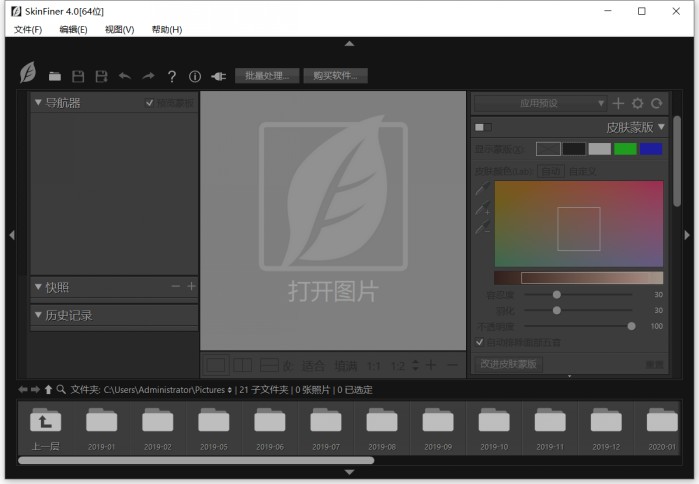Click the 不透明度 slider handle
This screenshot has width=699, height=484.
631,326
